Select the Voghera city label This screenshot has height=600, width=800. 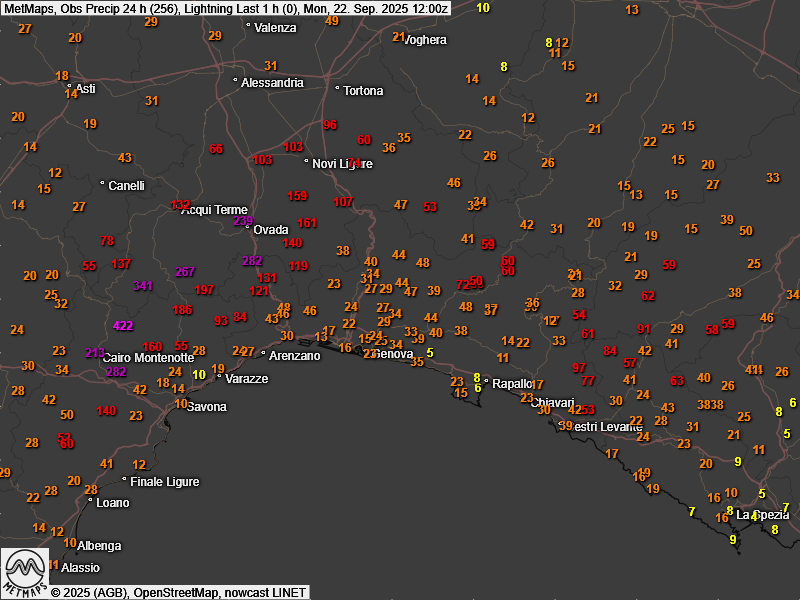coord(427,40)
